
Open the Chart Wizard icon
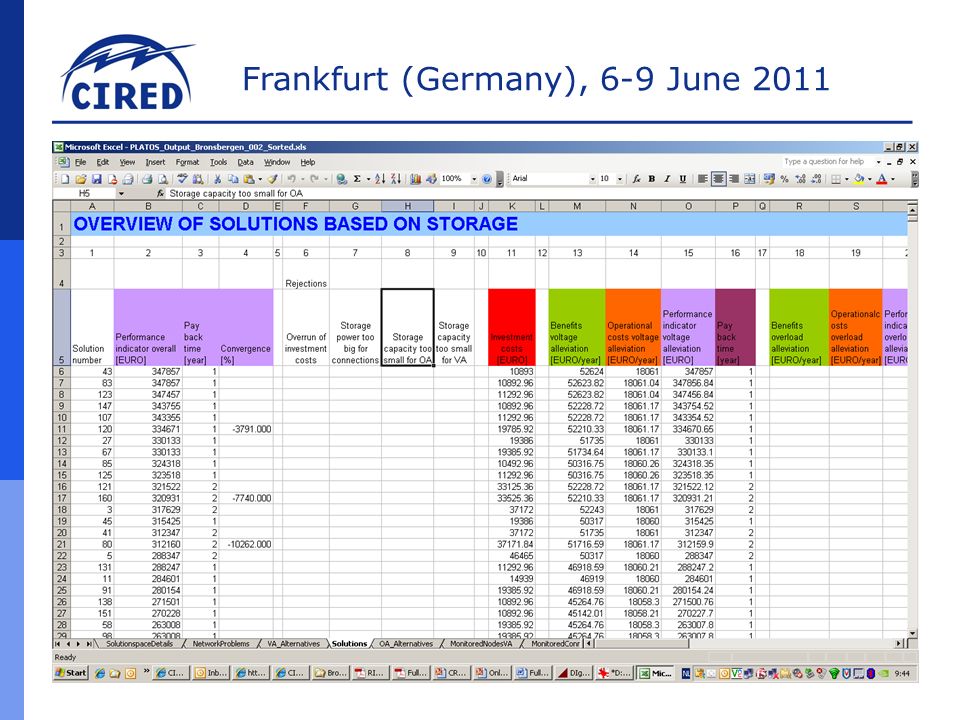pos(416,179)
